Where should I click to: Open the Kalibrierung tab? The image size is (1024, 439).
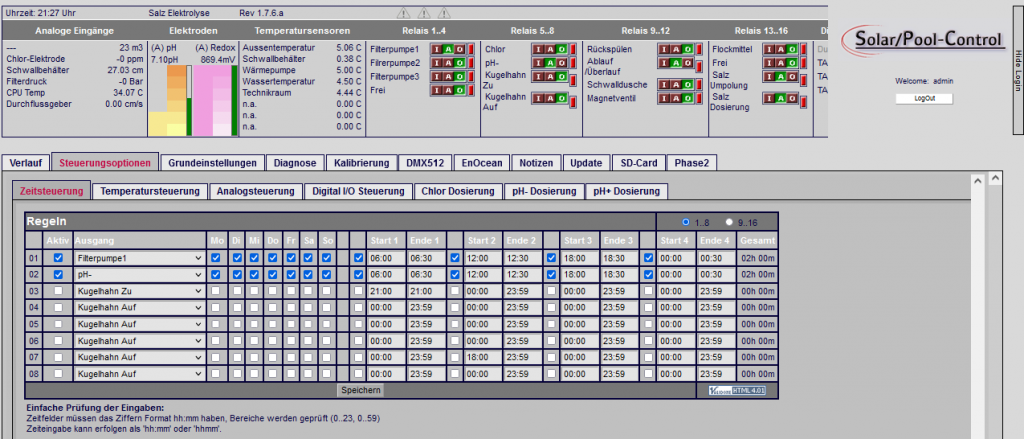tap(362, 163)
